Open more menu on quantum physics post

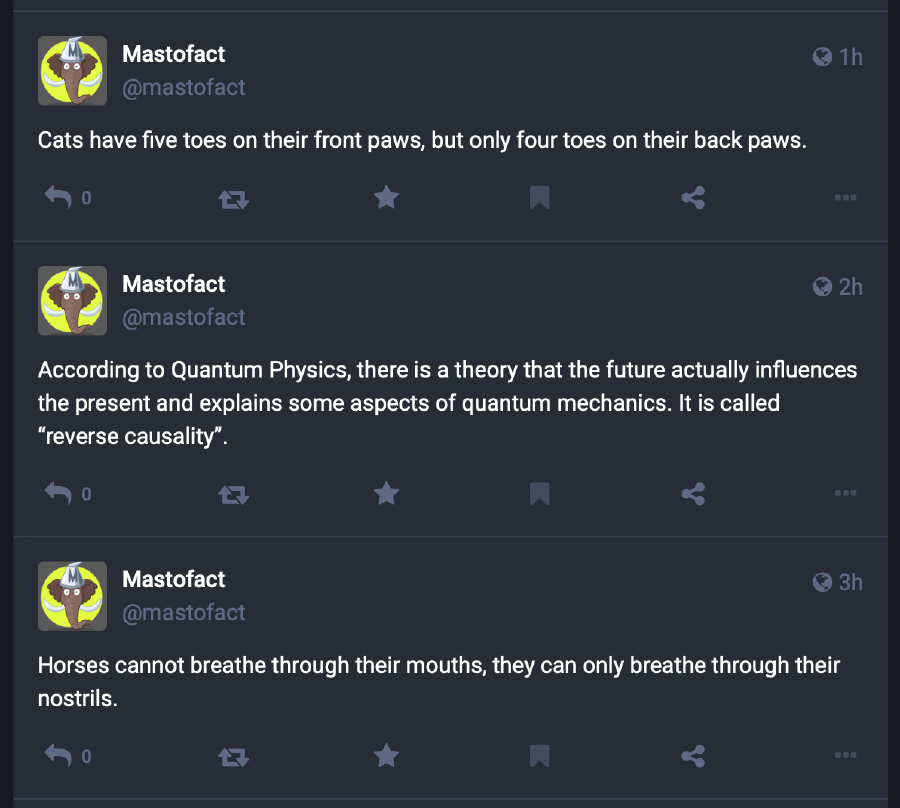pos(845,493)
